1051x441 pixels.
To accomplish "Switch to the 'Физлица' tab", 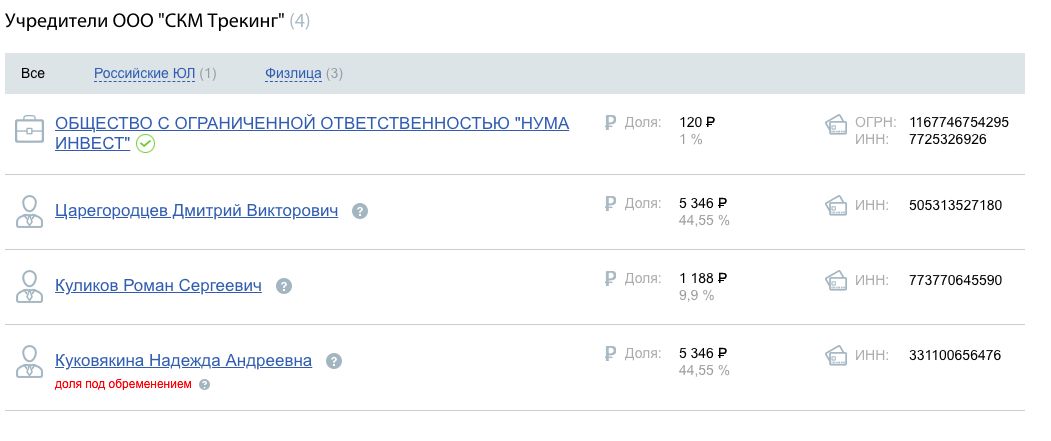I will coord(293,73).
